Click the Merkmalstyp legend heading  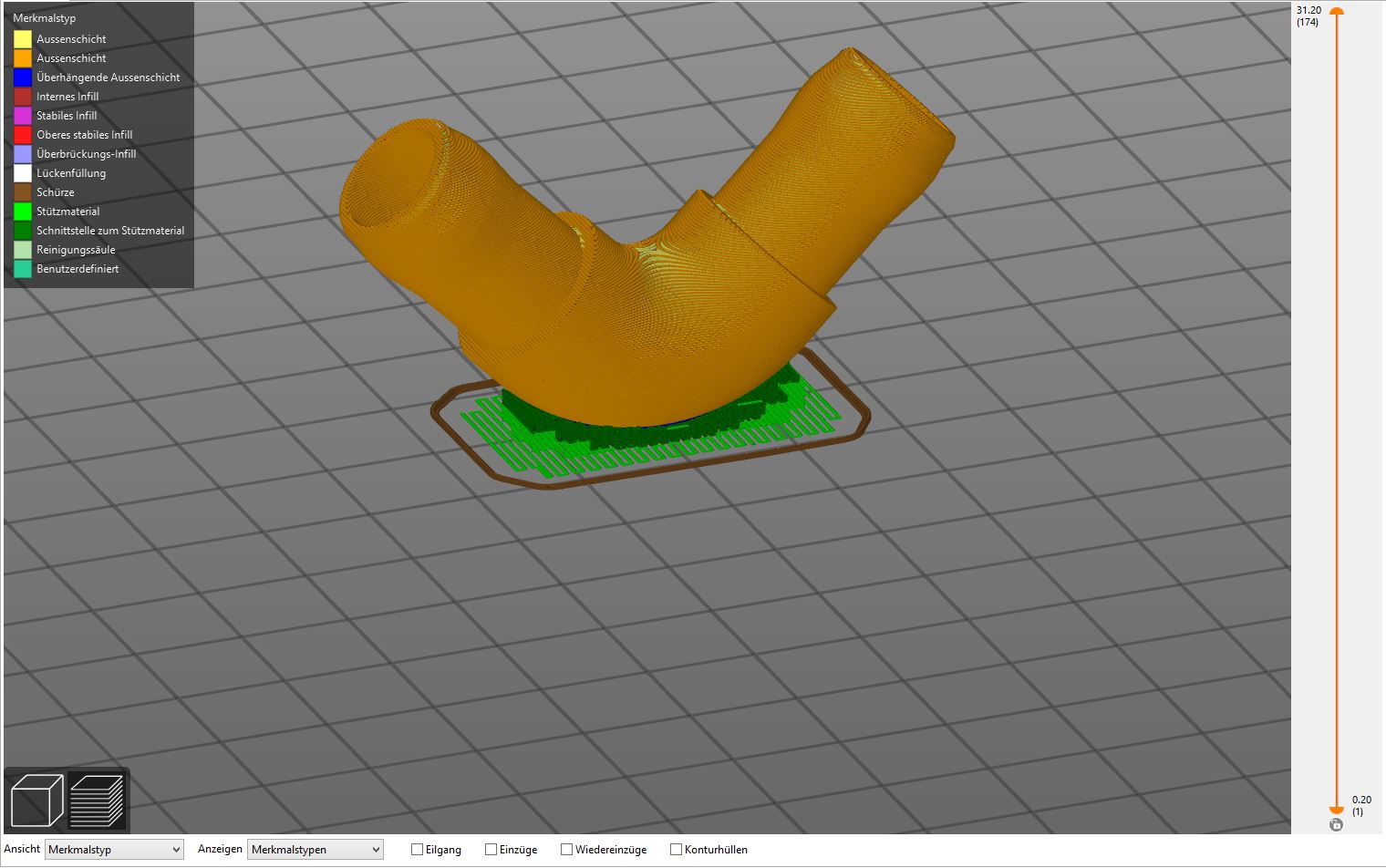click(x=44, y=18)
